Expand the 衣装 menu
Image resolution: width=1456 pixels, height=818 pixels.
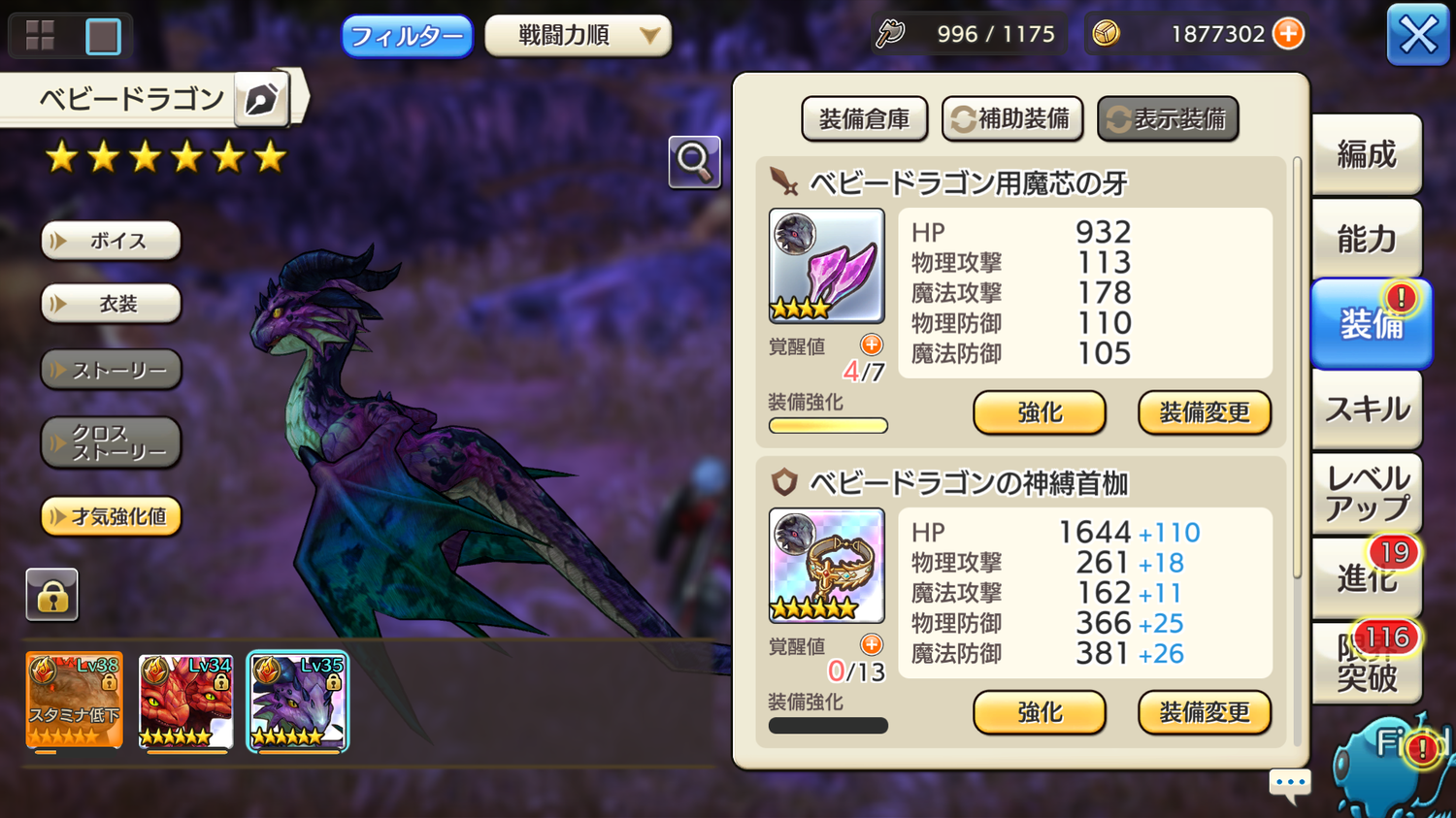point(111,304)
